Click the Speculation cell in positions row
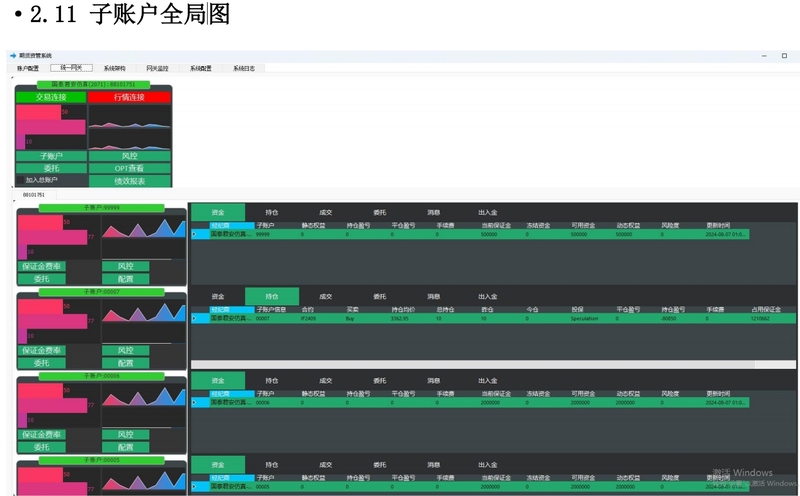Image resolution: width=800 pixels, height=496 pixels. 584,318
